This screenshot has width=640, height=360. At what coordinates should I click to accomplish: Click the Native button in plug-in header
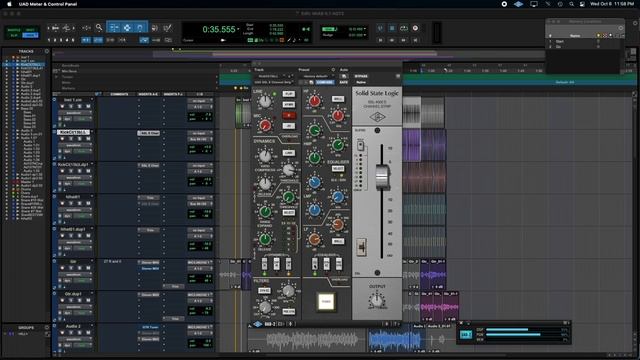[x=361, y=82]
